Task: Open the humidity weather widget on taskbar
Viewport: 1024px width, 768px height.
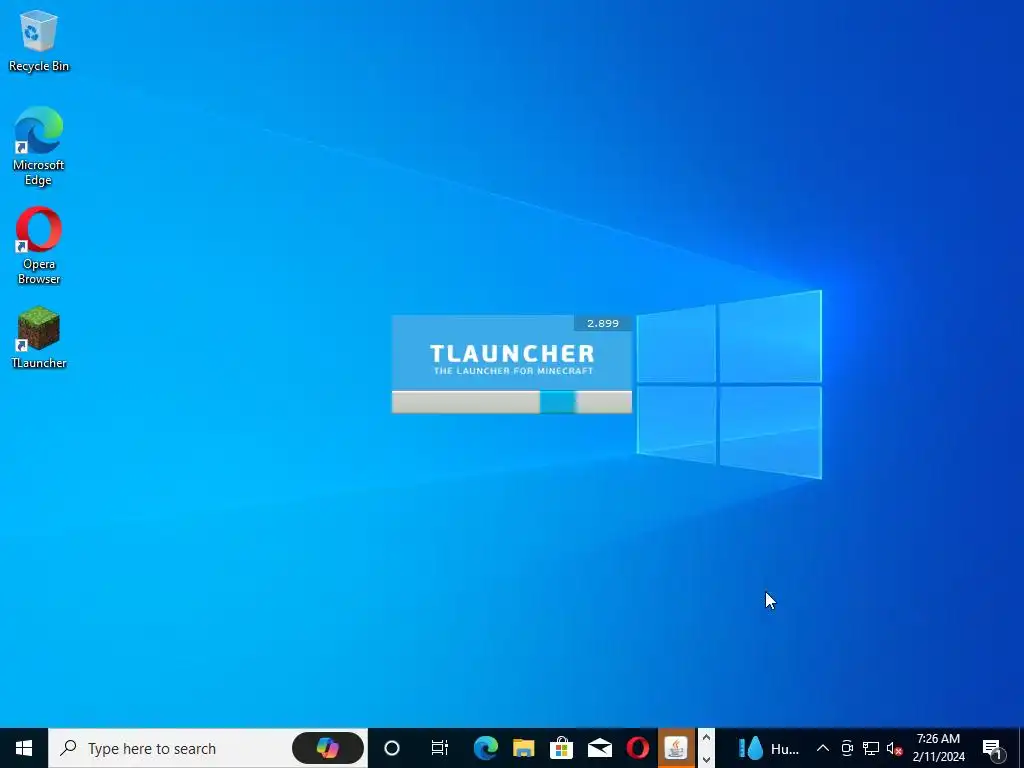Action: point(768,748)
